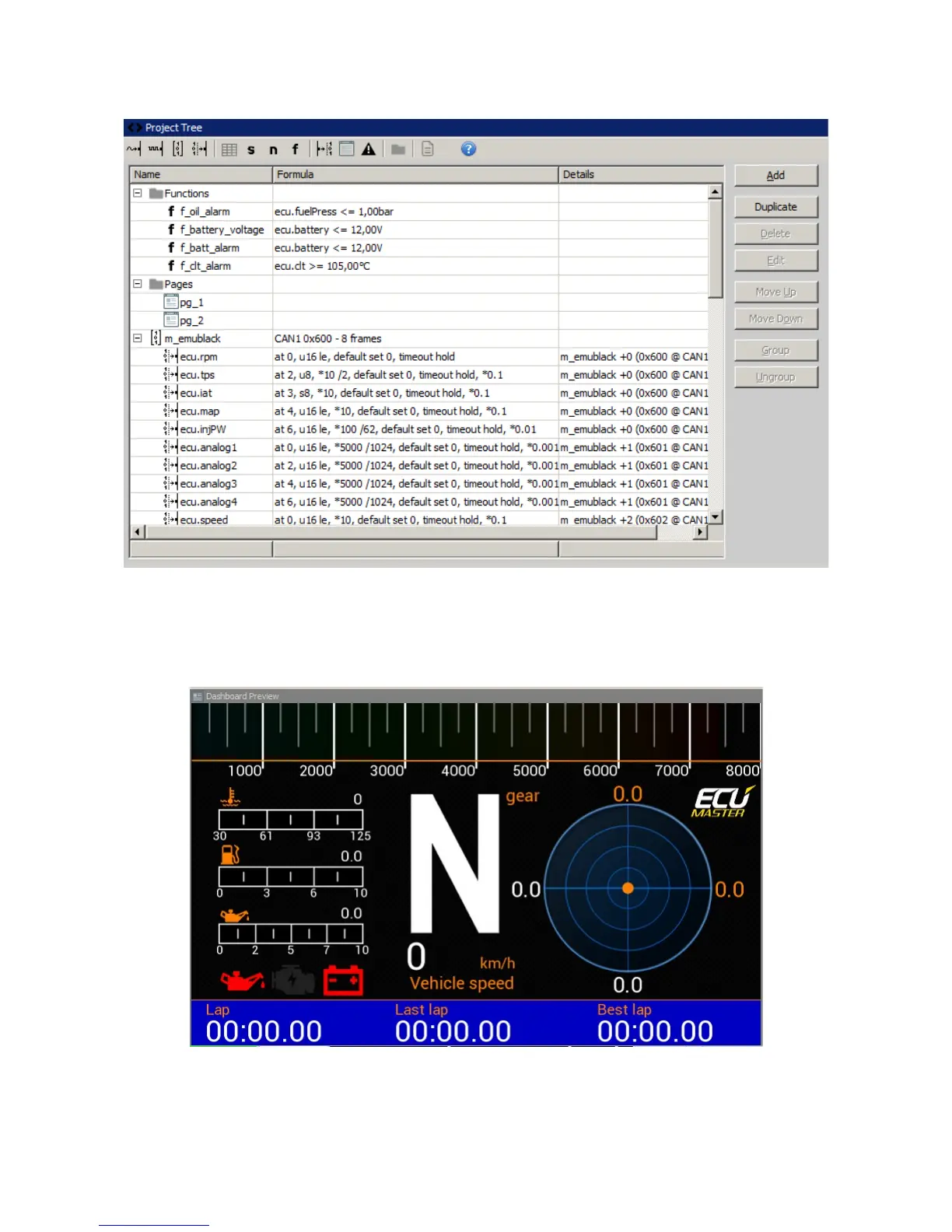Select the ecu.rpm channel row
952x1232 pixels.
(x=198, y=357)
